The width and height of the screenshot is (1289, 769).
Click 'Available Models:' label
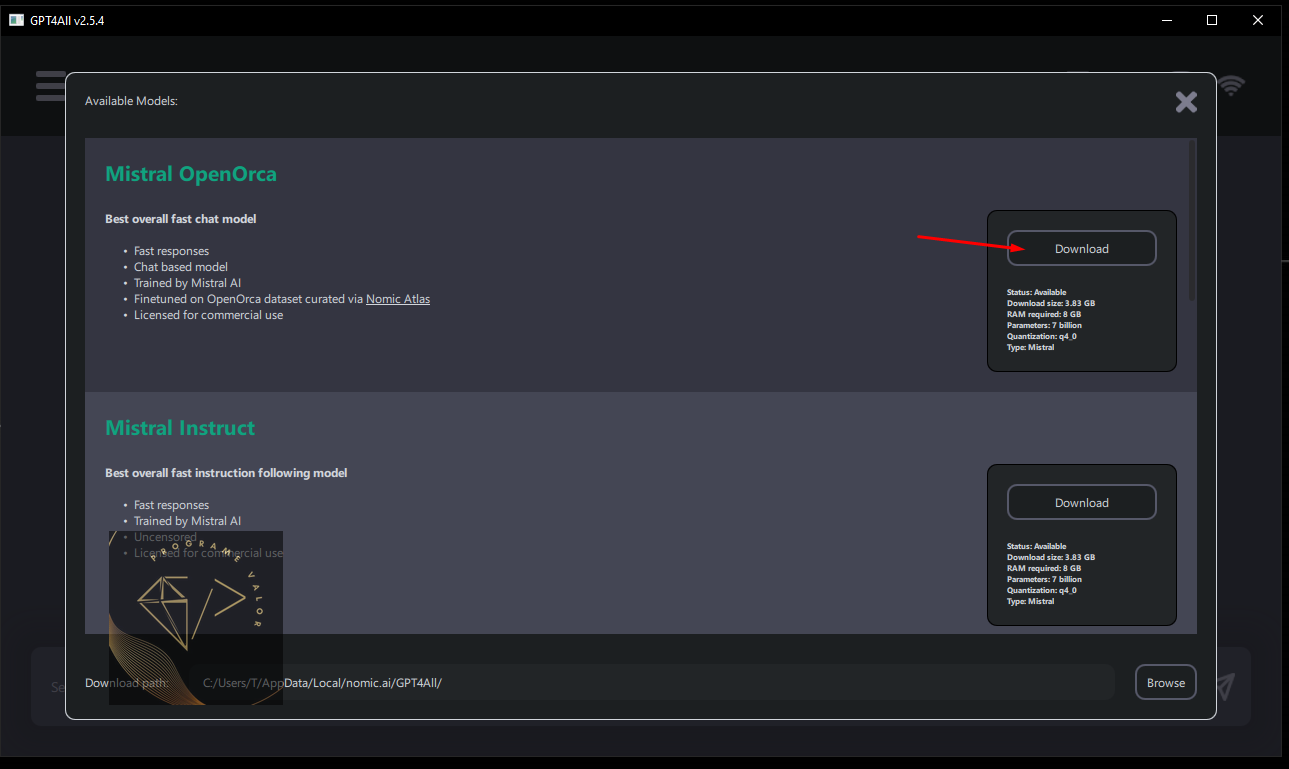click(x=131, y=101)
